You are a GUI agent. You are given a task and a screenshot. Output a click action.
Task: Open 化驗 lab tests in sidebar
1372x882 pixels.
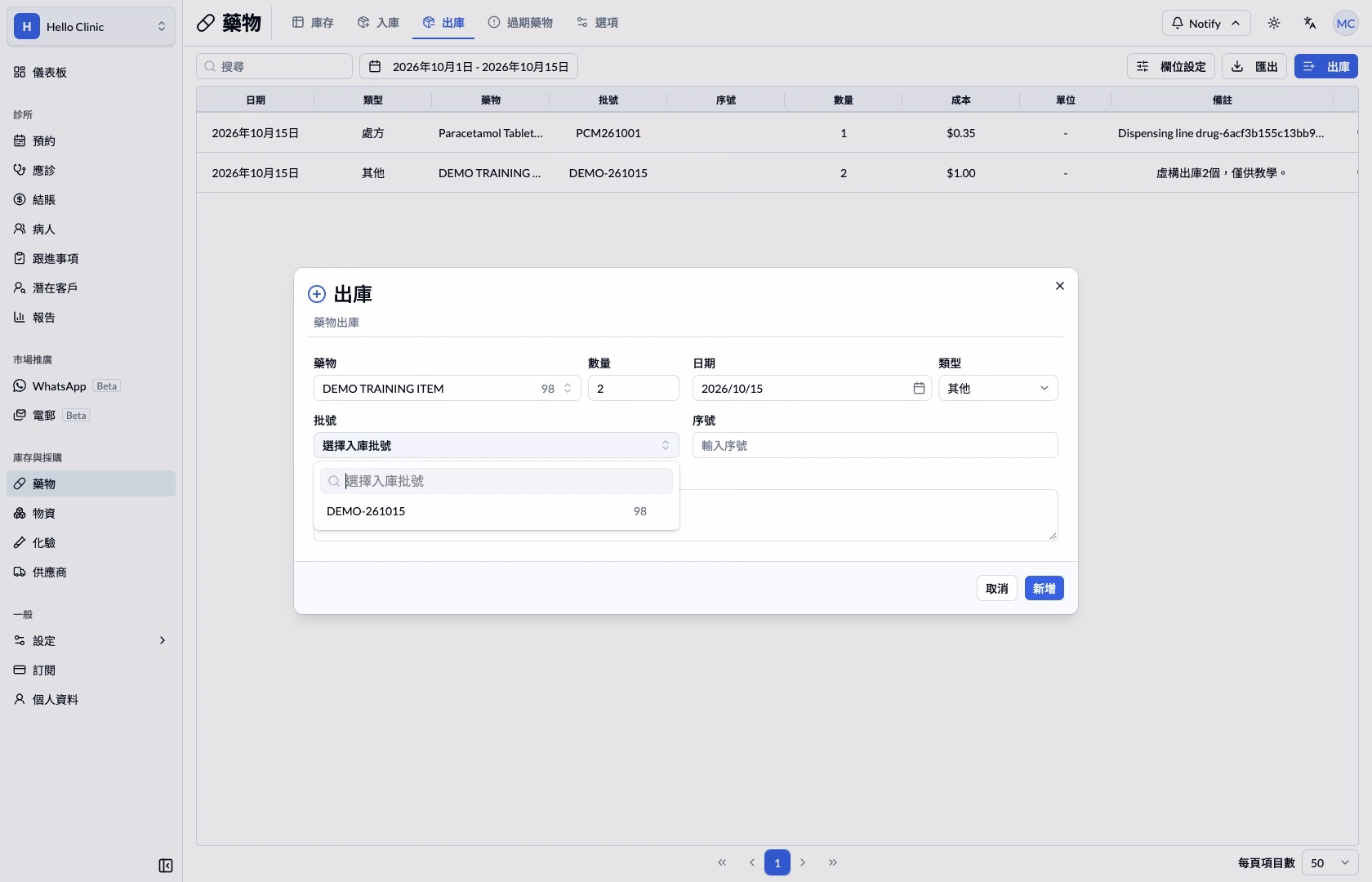(x=91, y=542)
